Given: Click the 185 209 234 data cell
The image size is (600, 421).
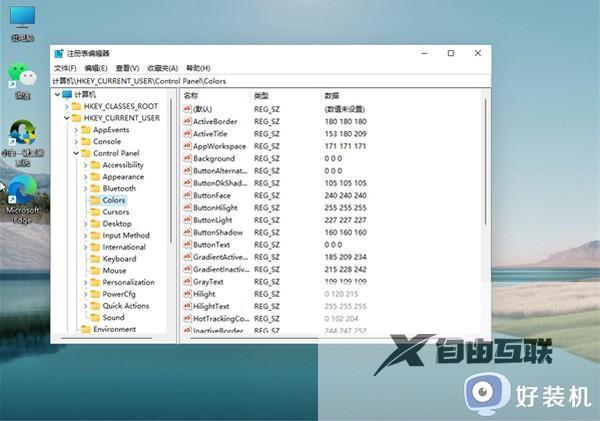Looking at the screenshot, I should coord(346,257).
